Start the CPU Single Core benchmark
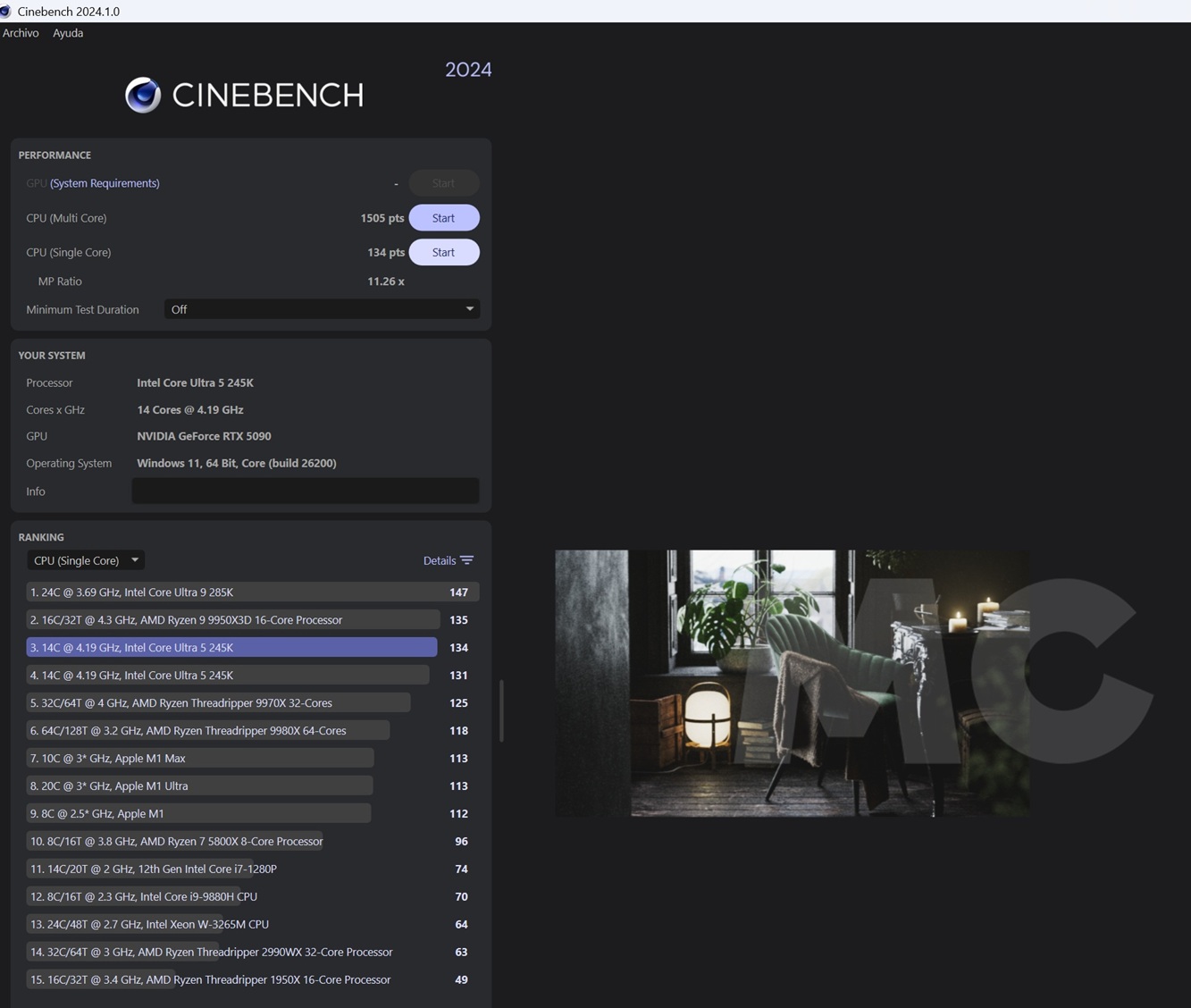This screenshot has width=1191, height=1008. (443, 253)
